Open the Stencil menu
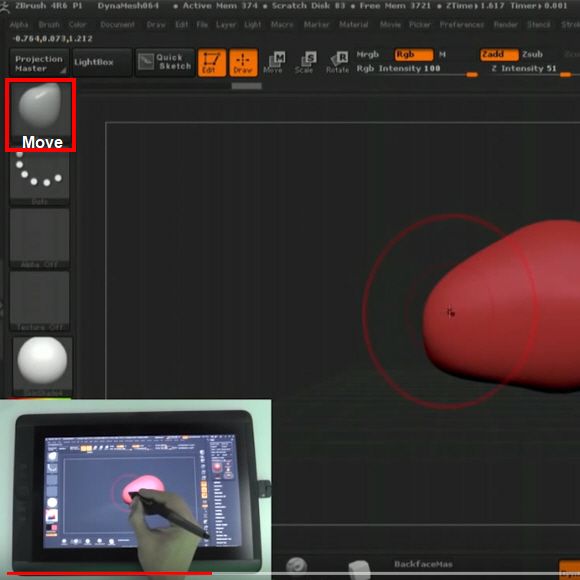580x580 pixels. [x=539, y=25]
